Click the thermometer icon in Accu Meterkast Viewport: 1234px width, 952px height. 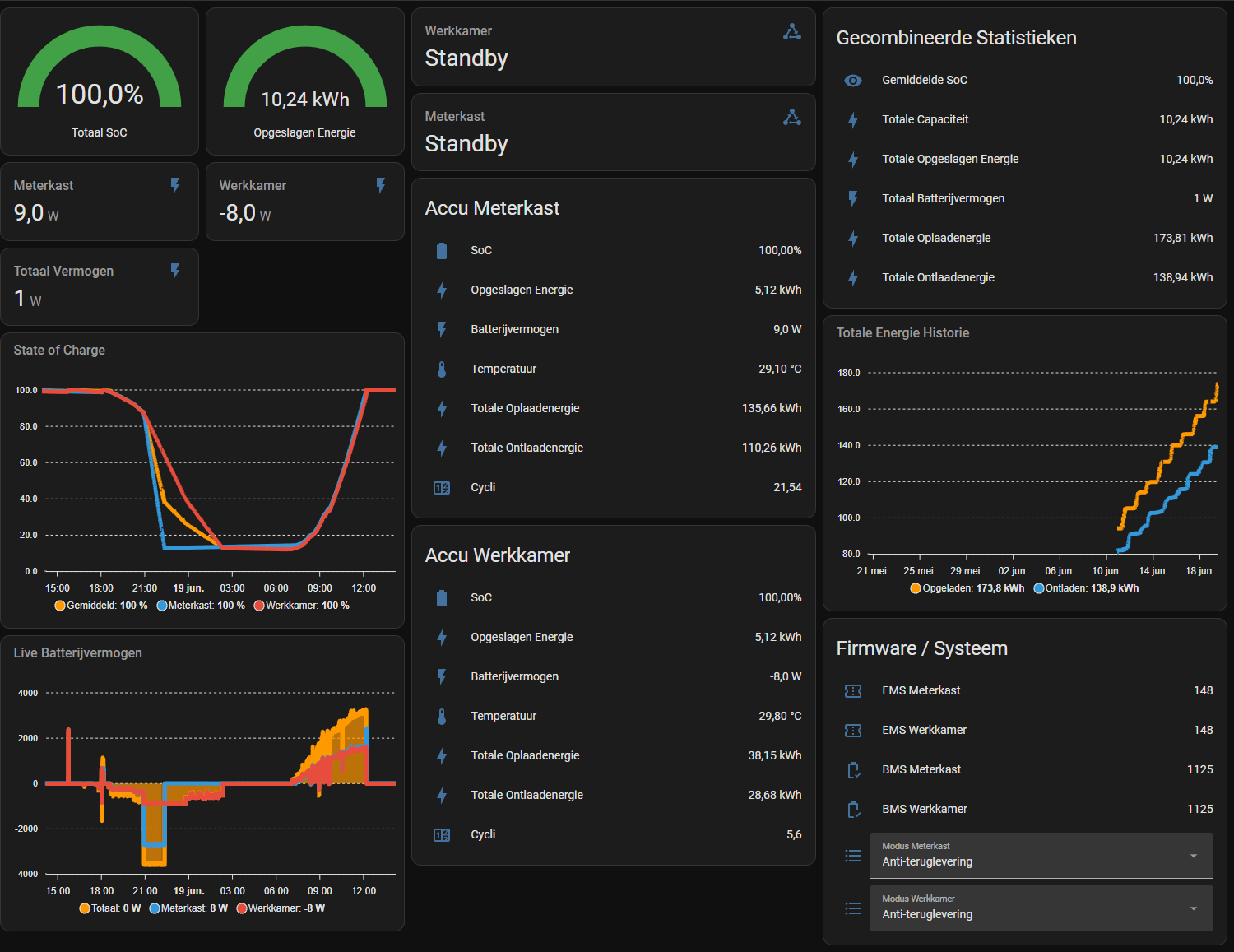442,369
